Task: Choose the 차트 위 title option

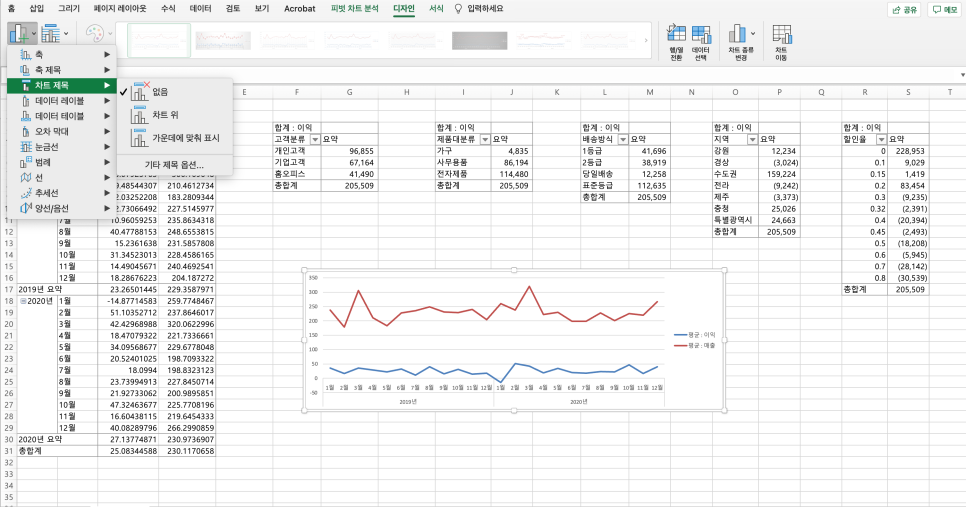Action: (x=174, y=115)
